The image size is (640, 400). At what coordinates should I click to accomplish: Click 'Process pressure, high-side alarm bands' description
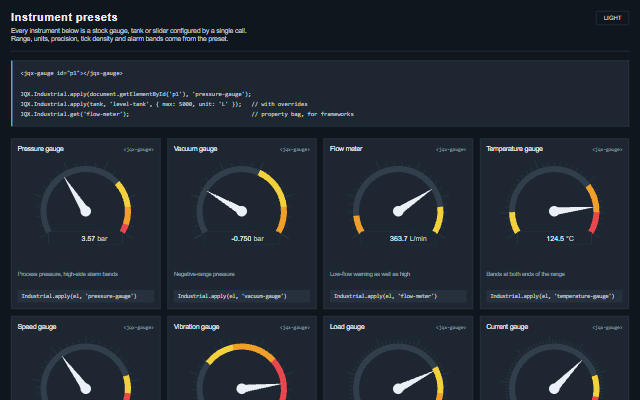point(68,274)
